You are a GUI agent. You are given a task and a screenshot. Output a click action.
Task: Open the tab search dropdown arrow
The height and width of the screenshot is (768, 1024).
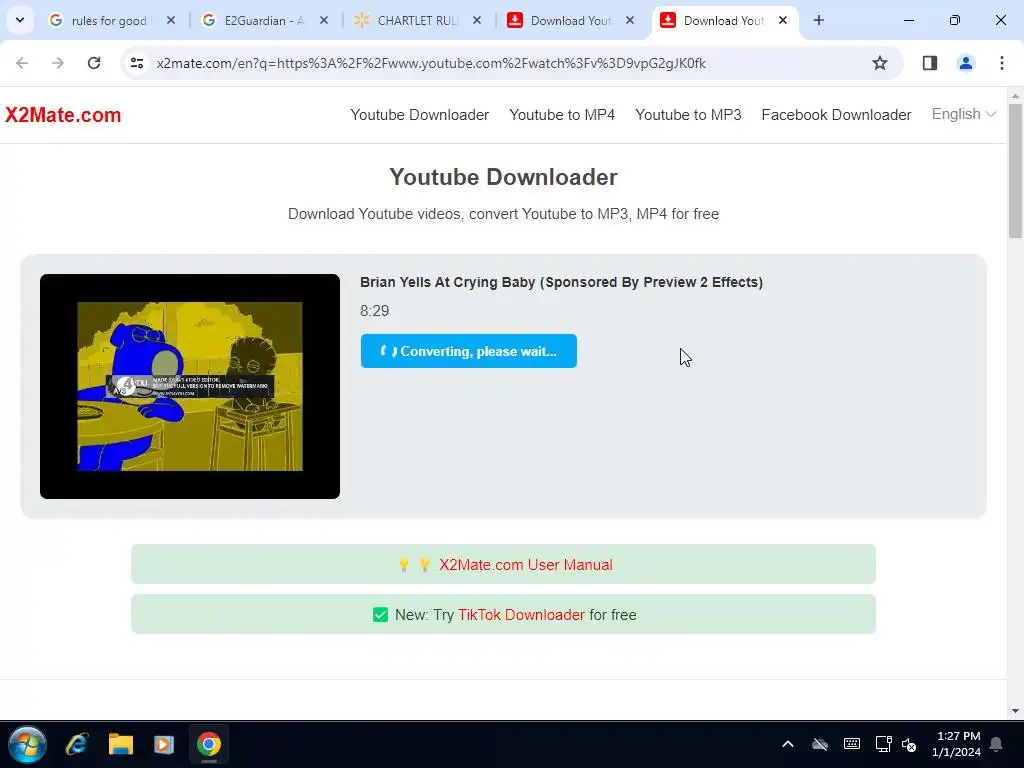pos(20,20)
